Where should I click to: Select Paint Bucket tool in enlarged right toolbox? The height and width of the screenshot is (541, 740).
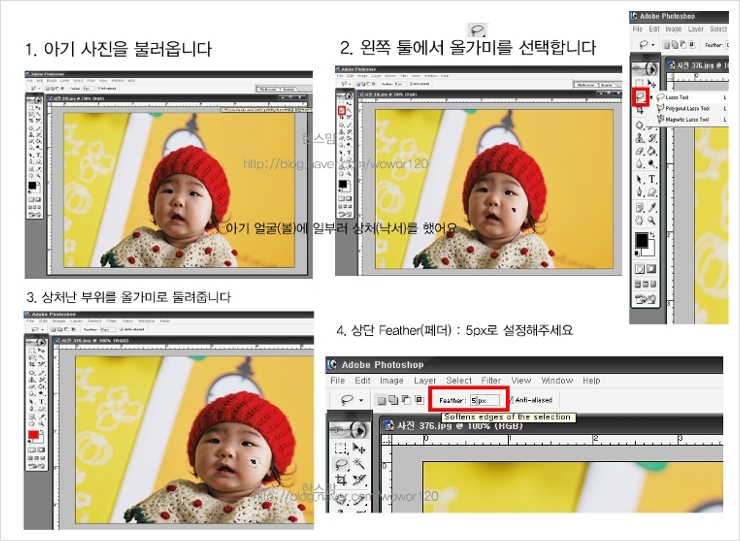coord(653,152)
